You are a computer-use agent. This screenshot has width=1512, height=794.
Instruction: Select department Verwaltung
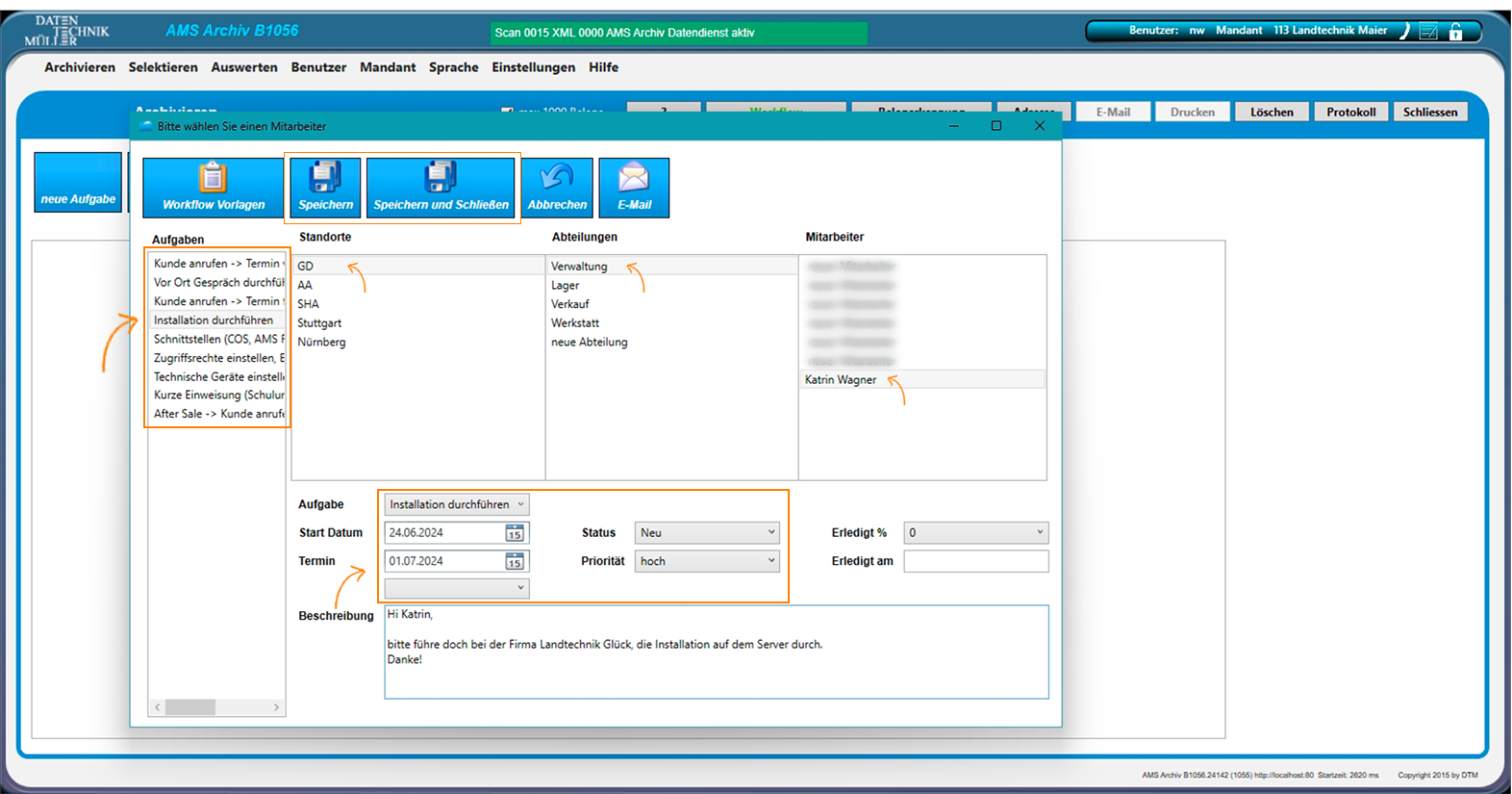coord(672,267)
